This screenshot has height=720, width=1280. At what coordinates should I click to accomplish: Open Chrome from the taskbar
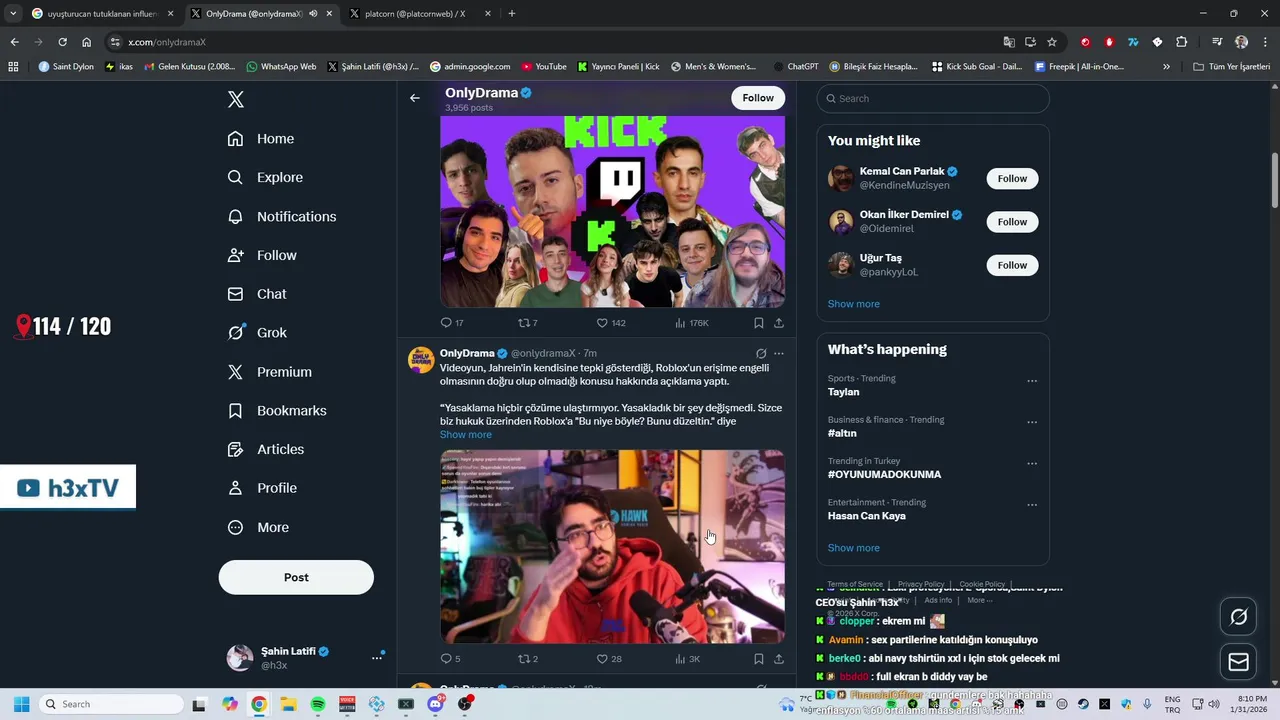click(259, 704)
